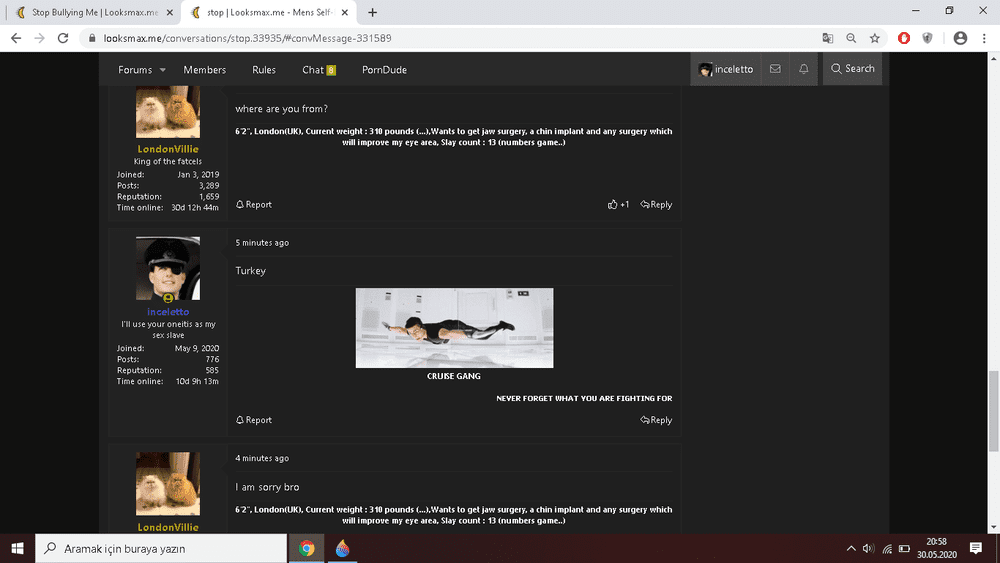Screen dimensions: 1000x563
Task: Open the conversations envelope icon in forum header
Action: click(x=775, y=69)
